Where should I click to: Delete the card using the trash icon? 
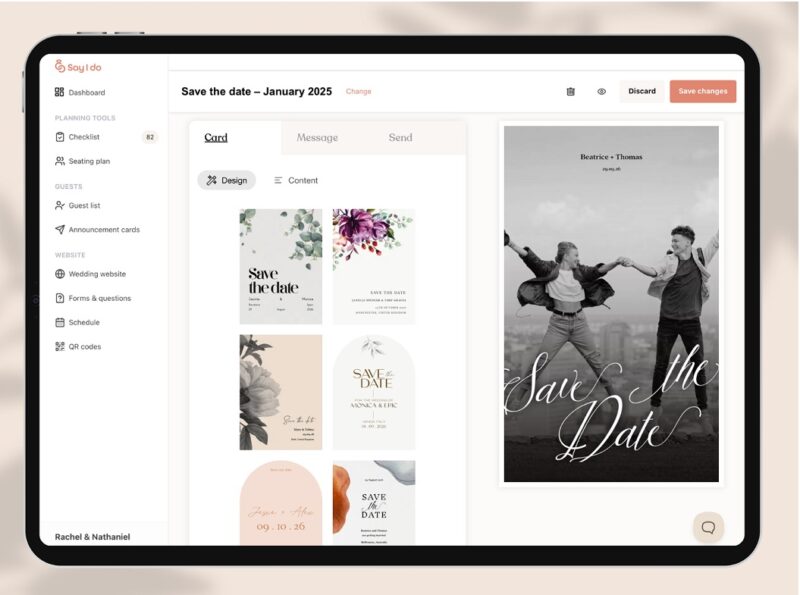tap(571, 91)
